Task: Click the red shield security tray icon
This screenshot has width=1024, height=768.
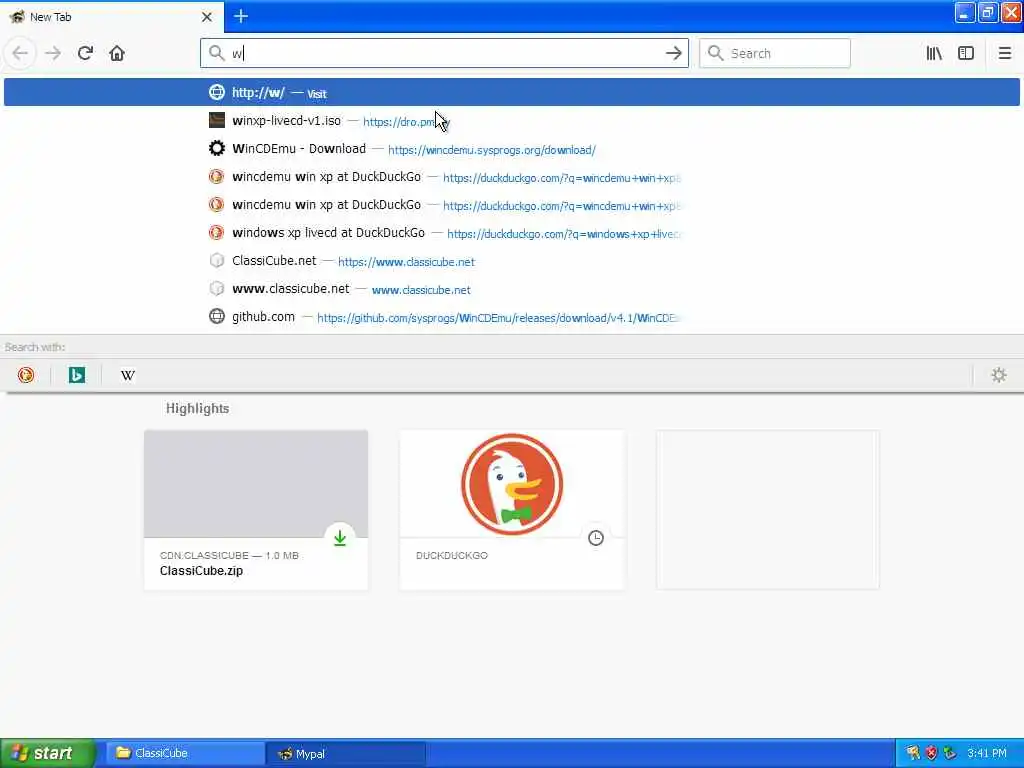Action: pos(931,753)
